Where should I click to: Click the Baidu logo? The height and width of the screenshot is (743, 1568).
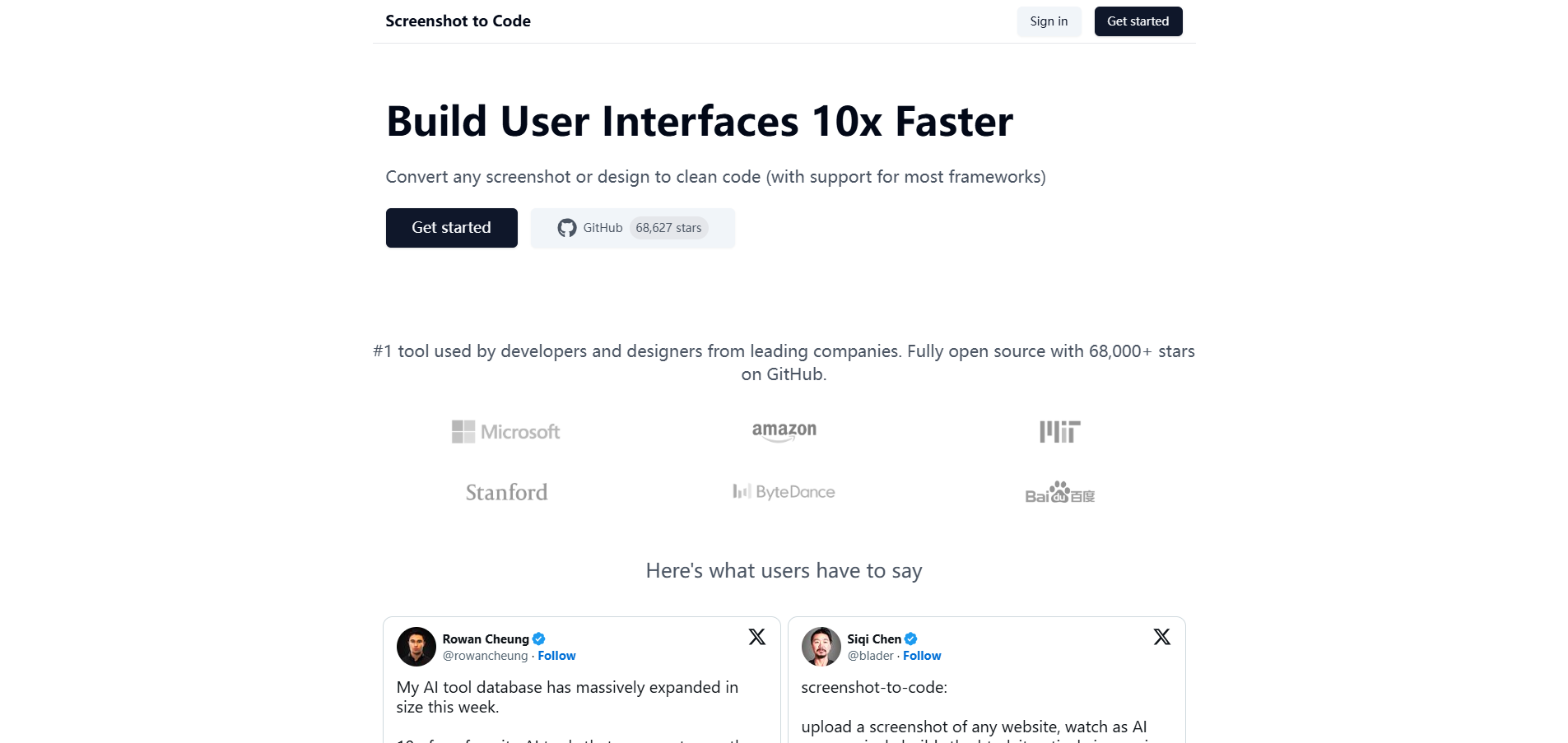[1059, 493]
